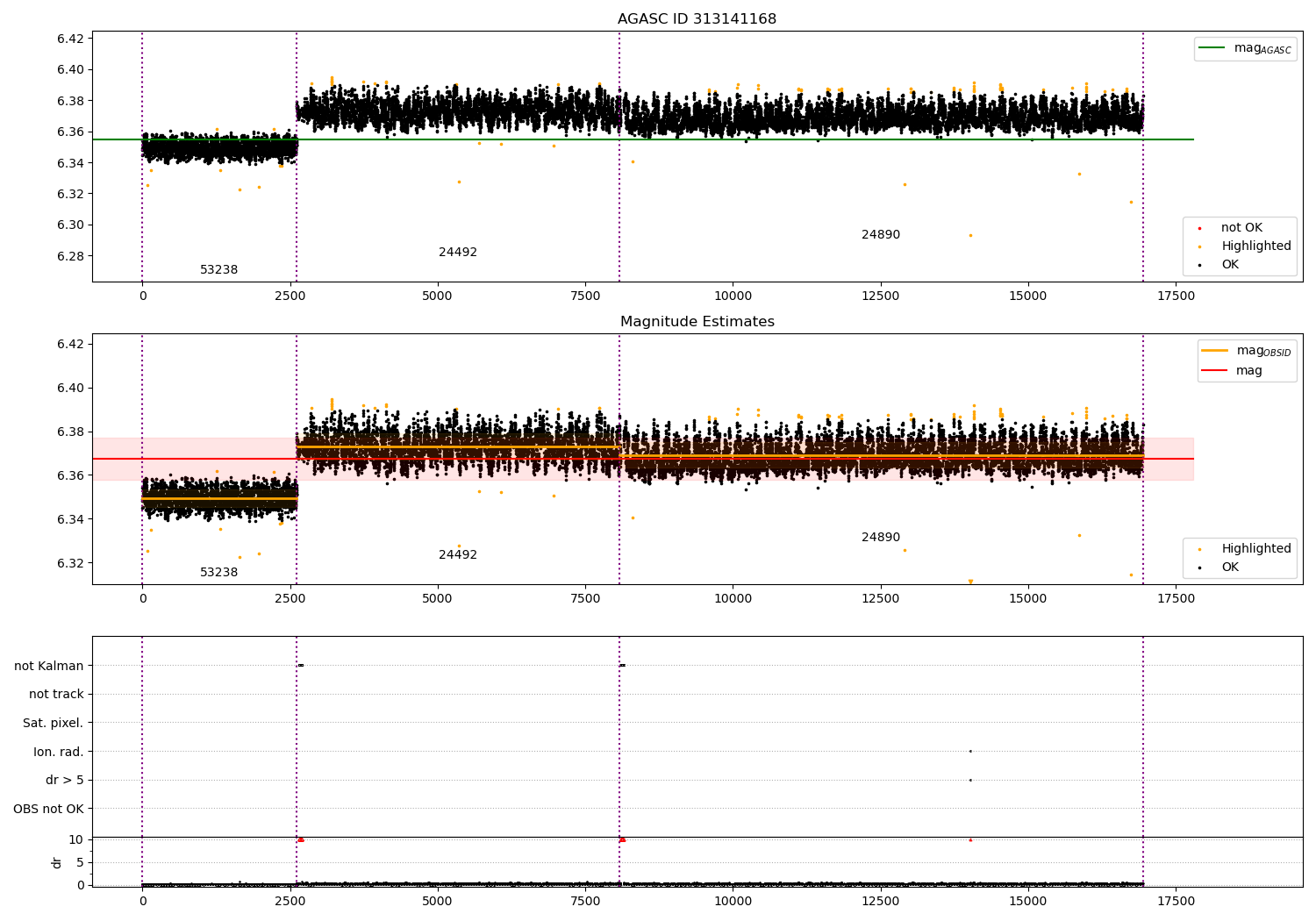The image size is (1316, 921).
Task: Click the 'dr > 5' row label
Action: (x=65, y=781)
